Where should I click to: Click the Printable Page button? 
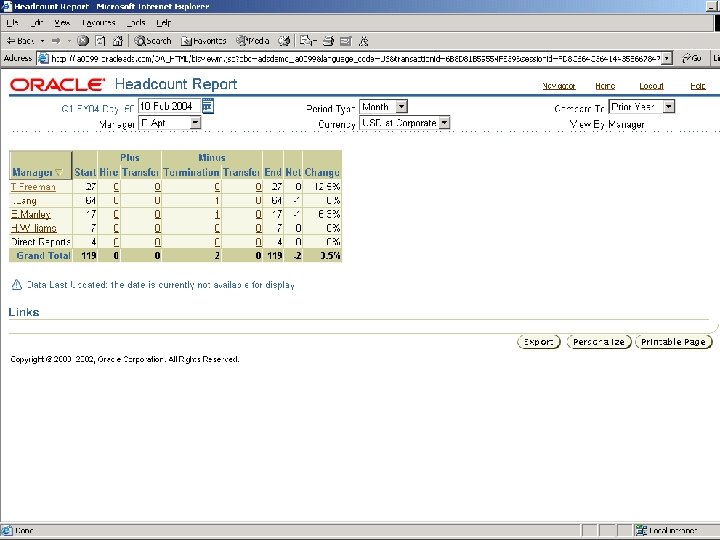point(673,342)
